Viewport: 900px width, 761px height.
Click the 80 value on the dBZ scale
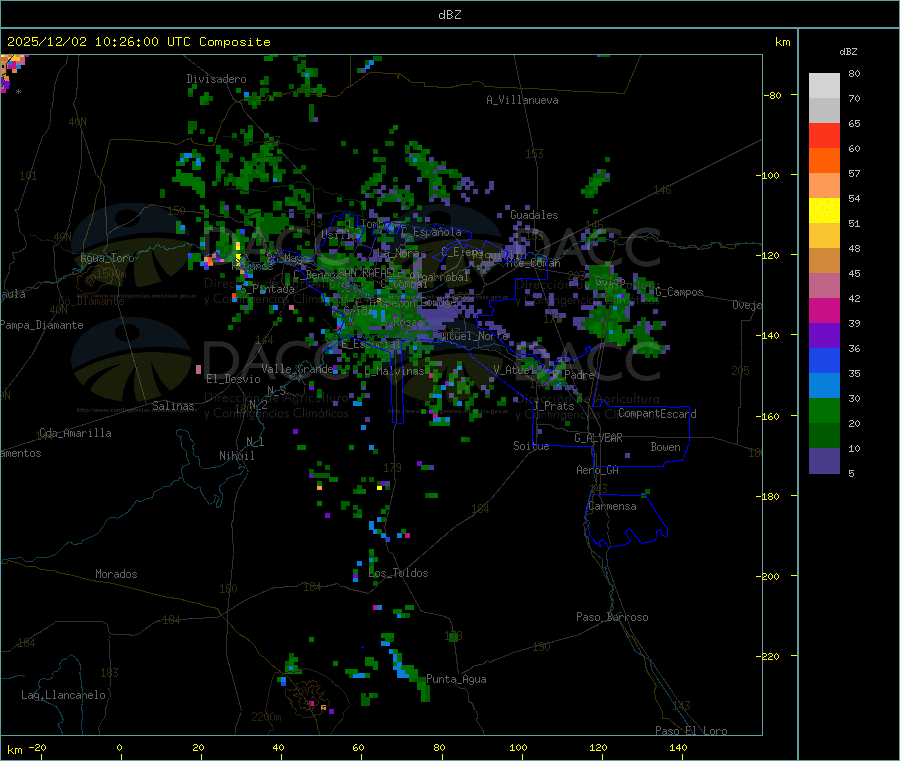coord(855,73)
